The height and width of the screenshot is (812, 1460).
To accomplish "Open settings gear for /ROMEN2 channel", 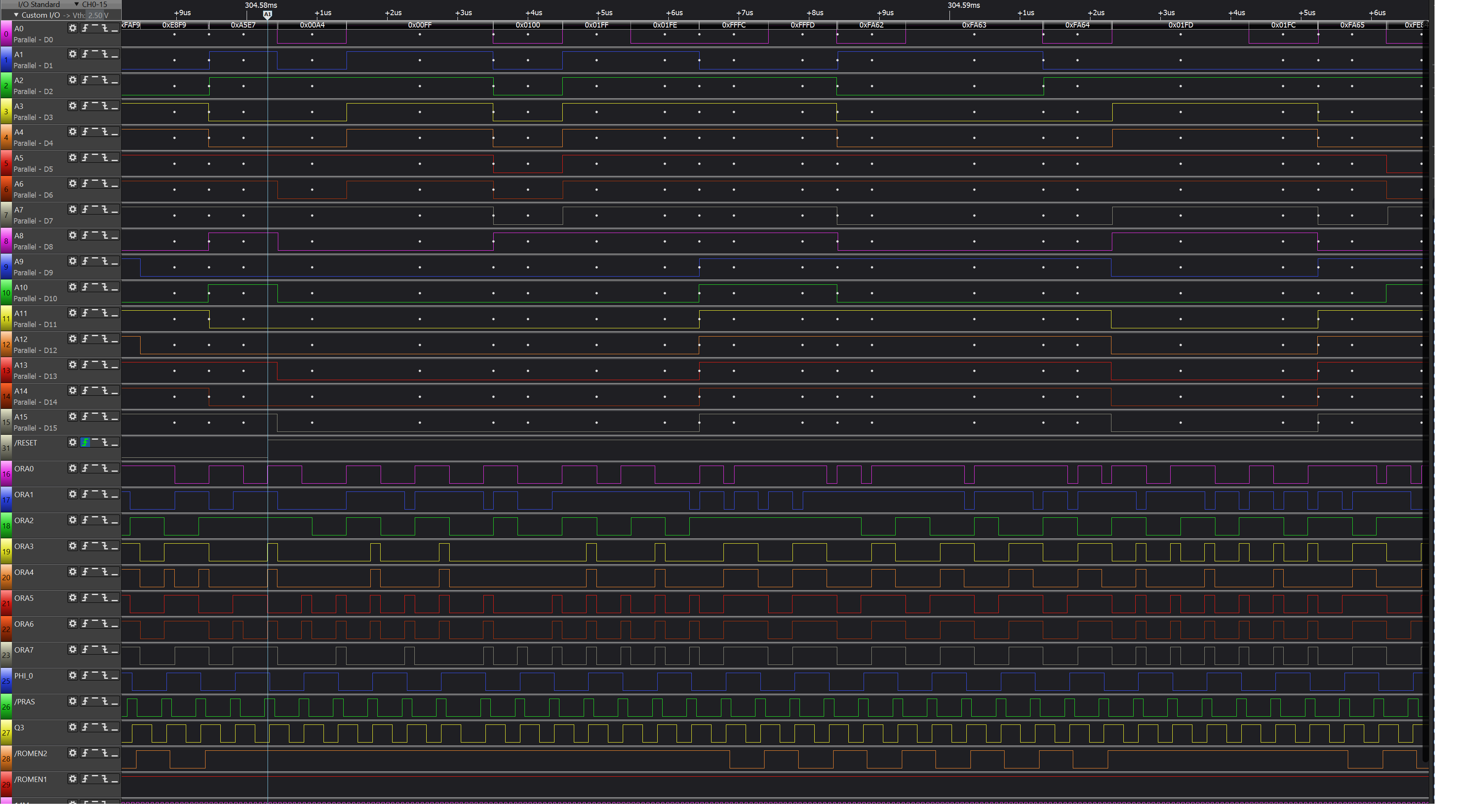I will click(72, 753).
